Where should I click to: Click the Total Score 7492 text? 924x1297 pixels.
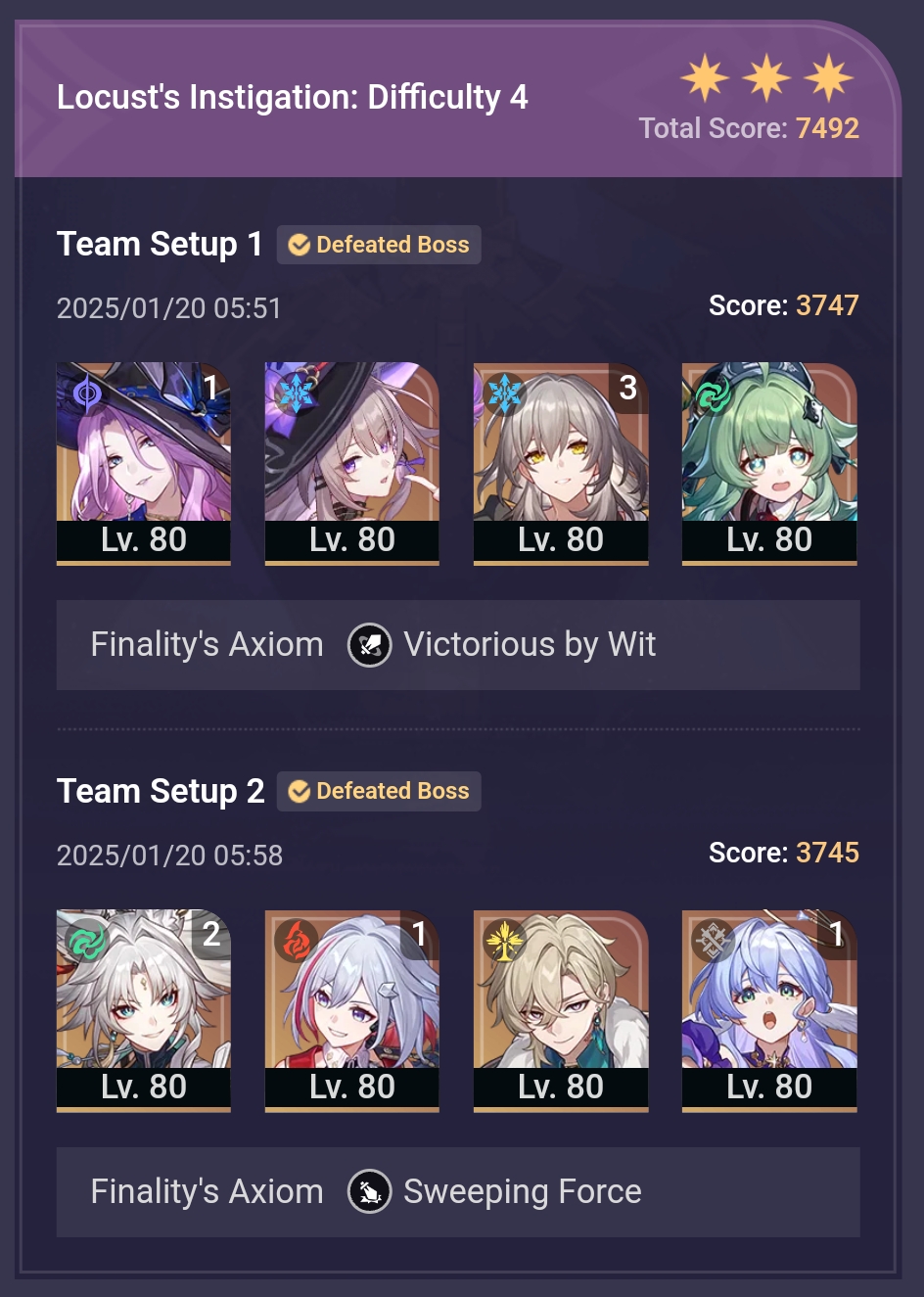point(749,128)
